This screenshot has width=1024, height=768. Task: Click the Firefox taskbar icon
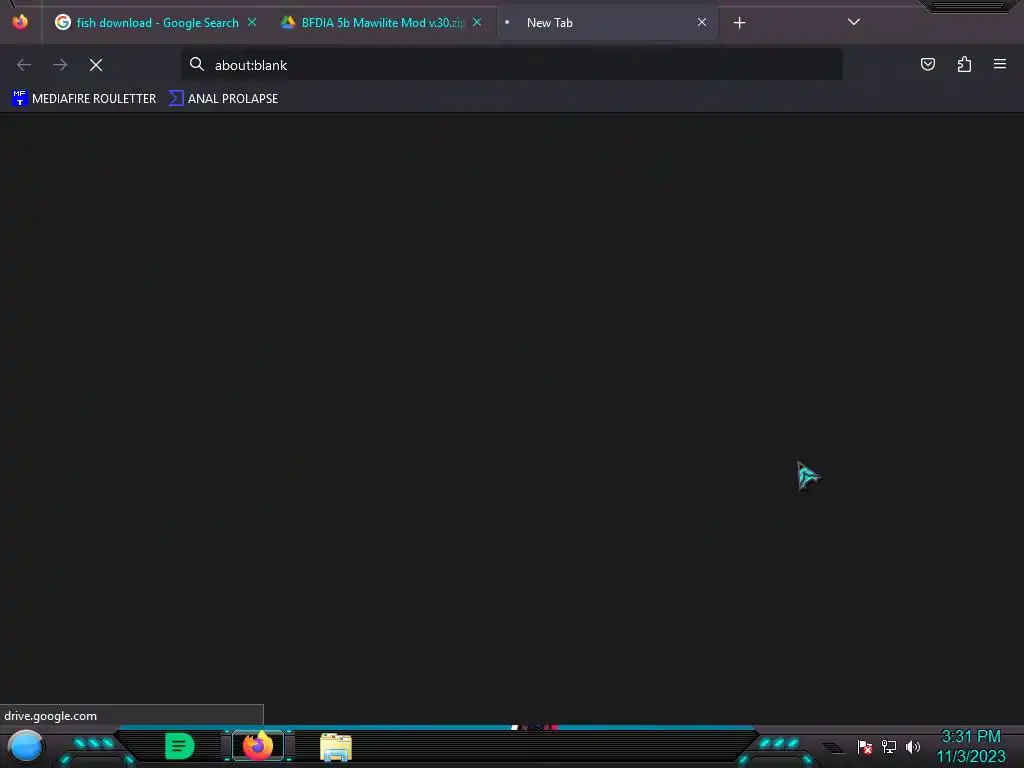point(258,746)
